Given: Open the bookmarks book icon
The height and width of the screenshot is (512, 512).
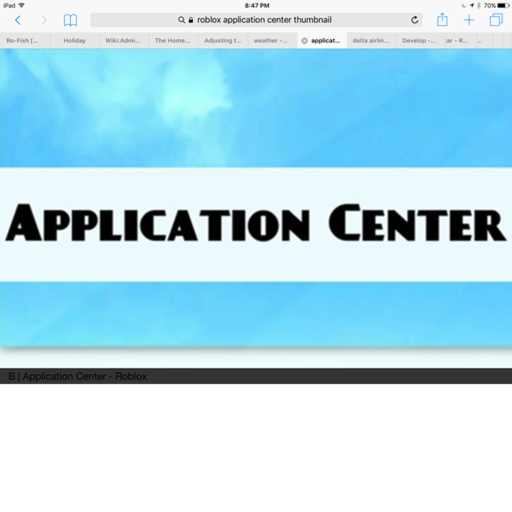Looking at the screenshot, I should (x=70, y=20).
